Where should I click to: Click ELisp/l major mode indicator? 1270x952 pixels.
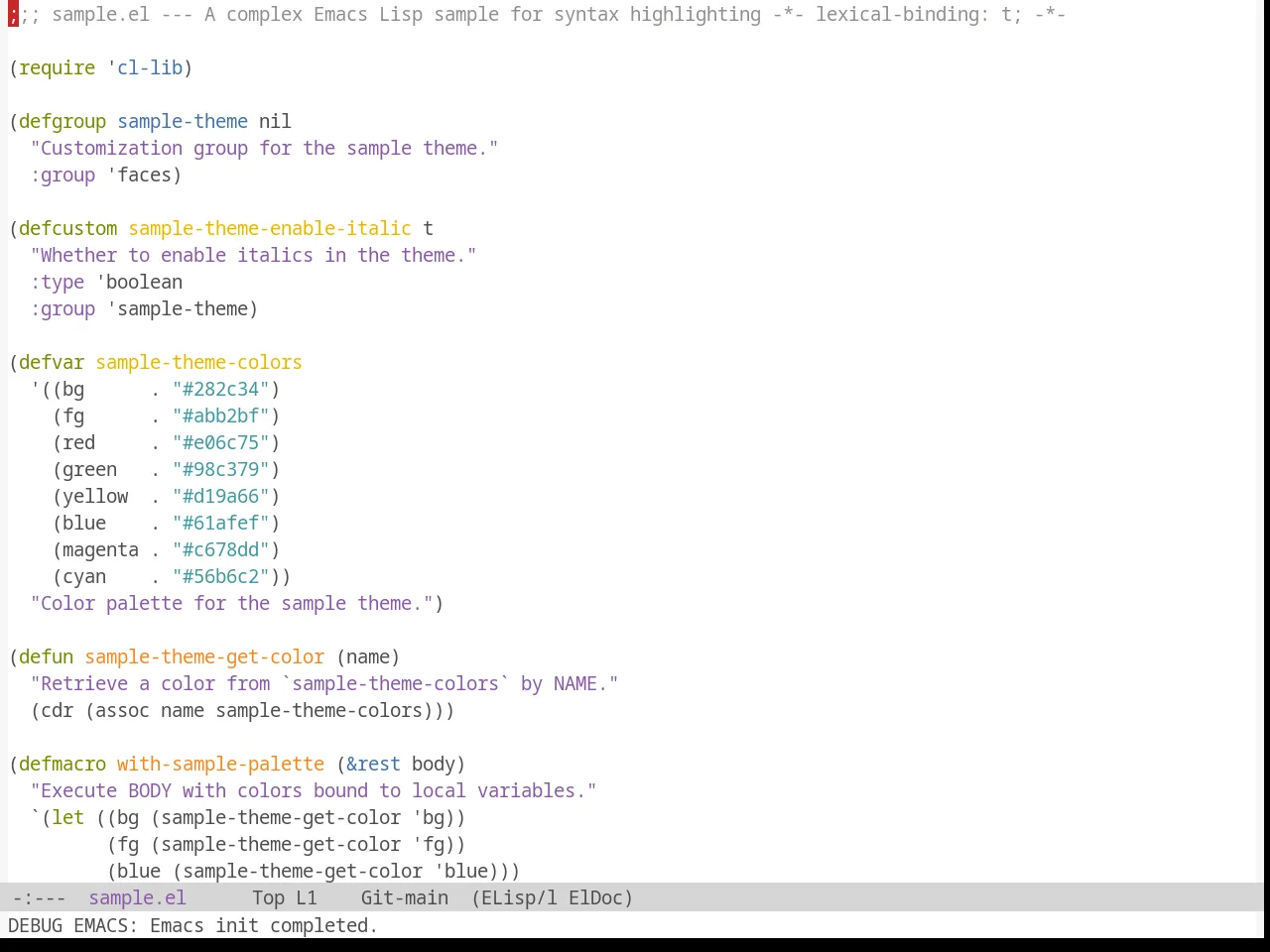coord(519,897)
